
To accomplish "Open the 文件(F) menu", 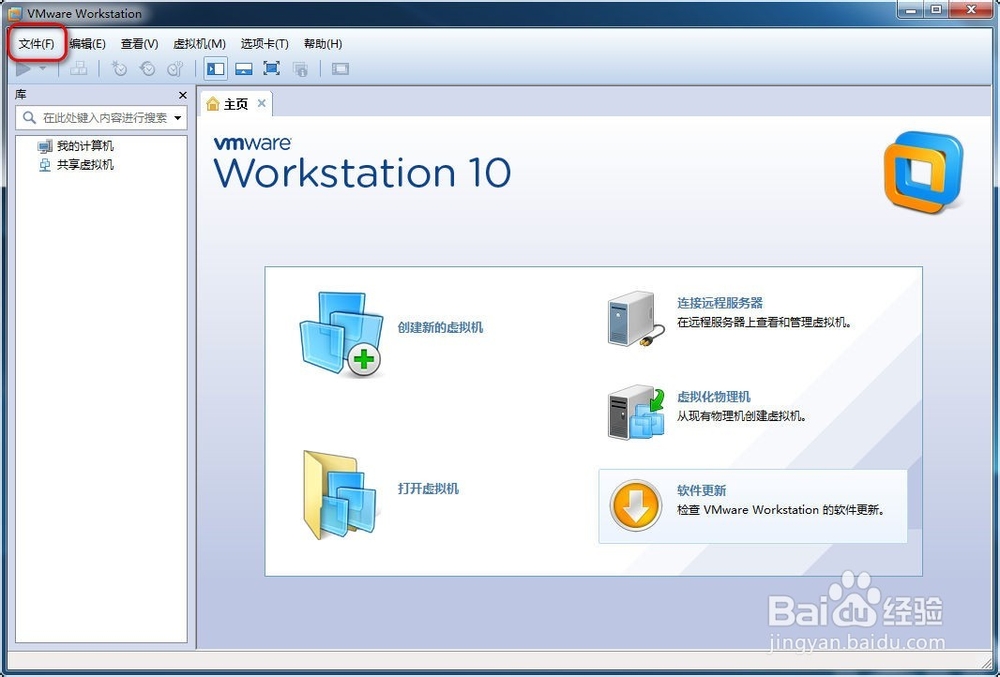I will [36, 44].
